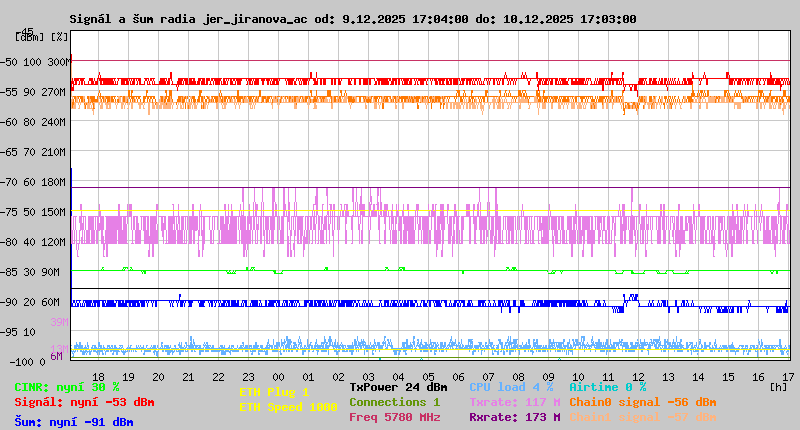Click hour '09' on the time axis
Screen dimensions: 800x430
[x=548, y=377]
